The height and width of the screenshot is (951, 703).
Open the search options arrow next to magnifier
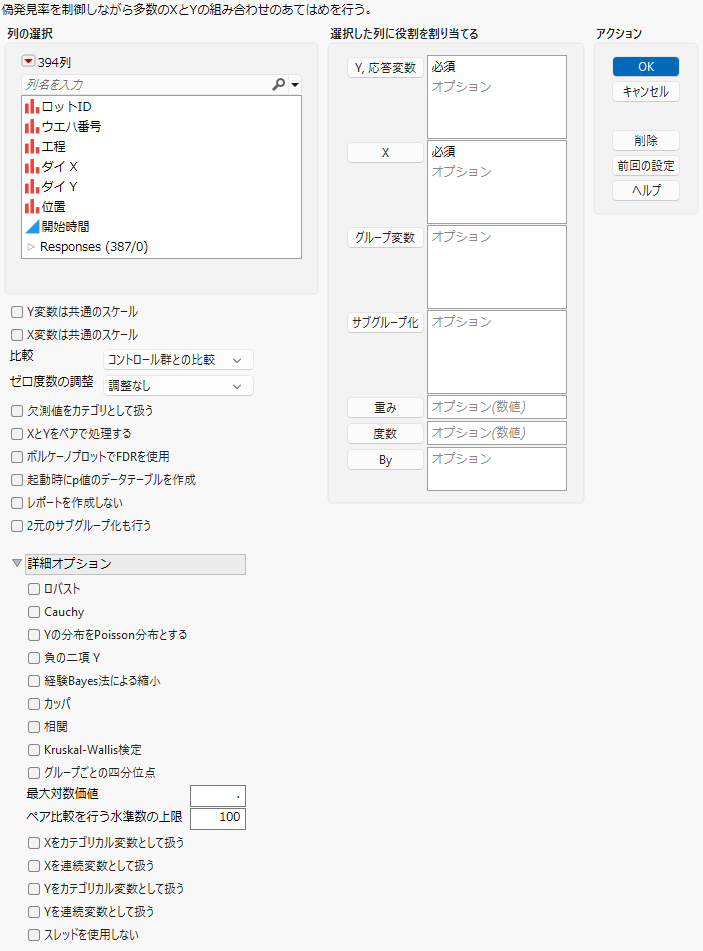(295, 85)
